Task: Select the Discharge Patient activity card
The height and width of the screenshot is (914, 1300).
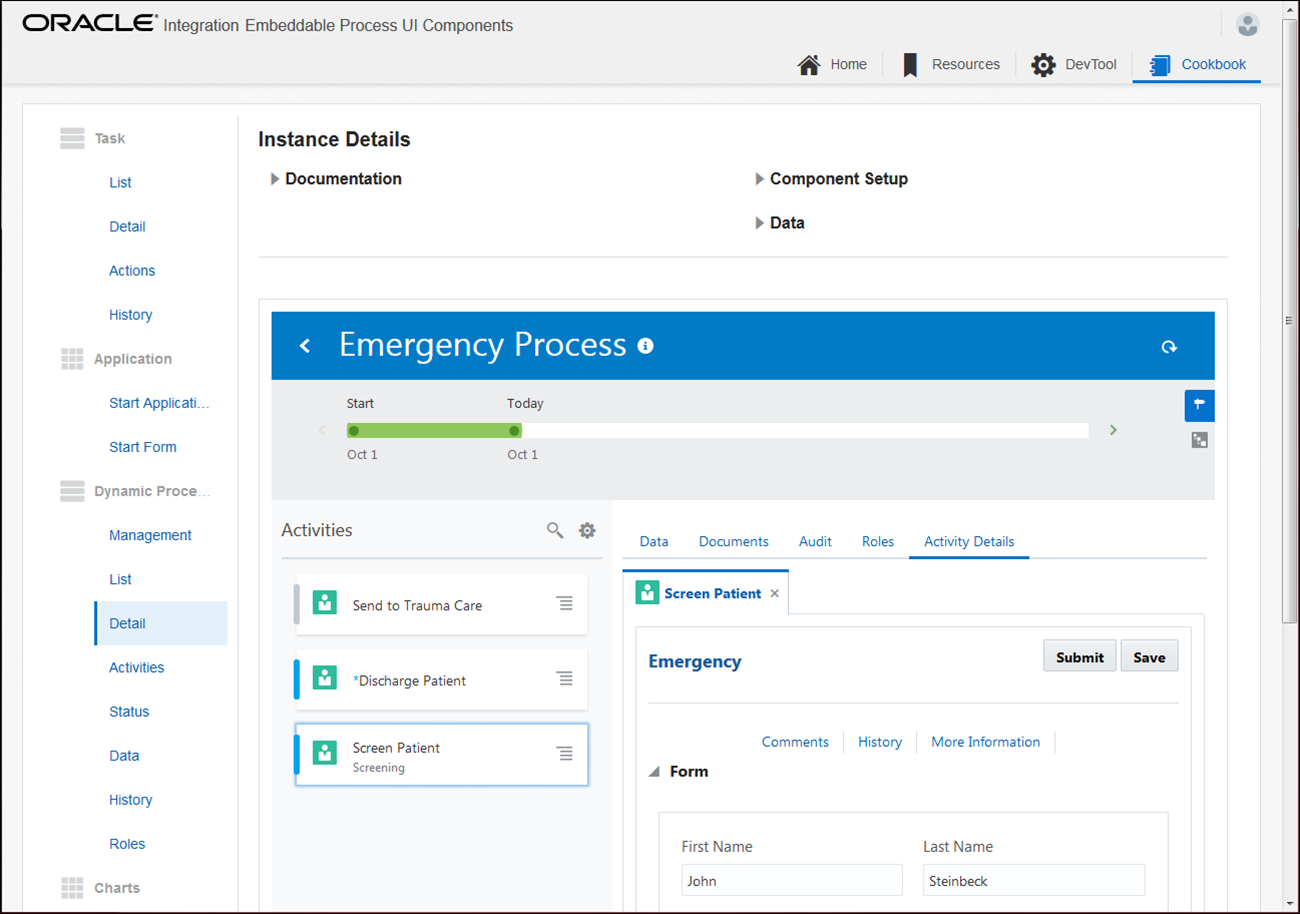Action: click(x=441, y=680)
